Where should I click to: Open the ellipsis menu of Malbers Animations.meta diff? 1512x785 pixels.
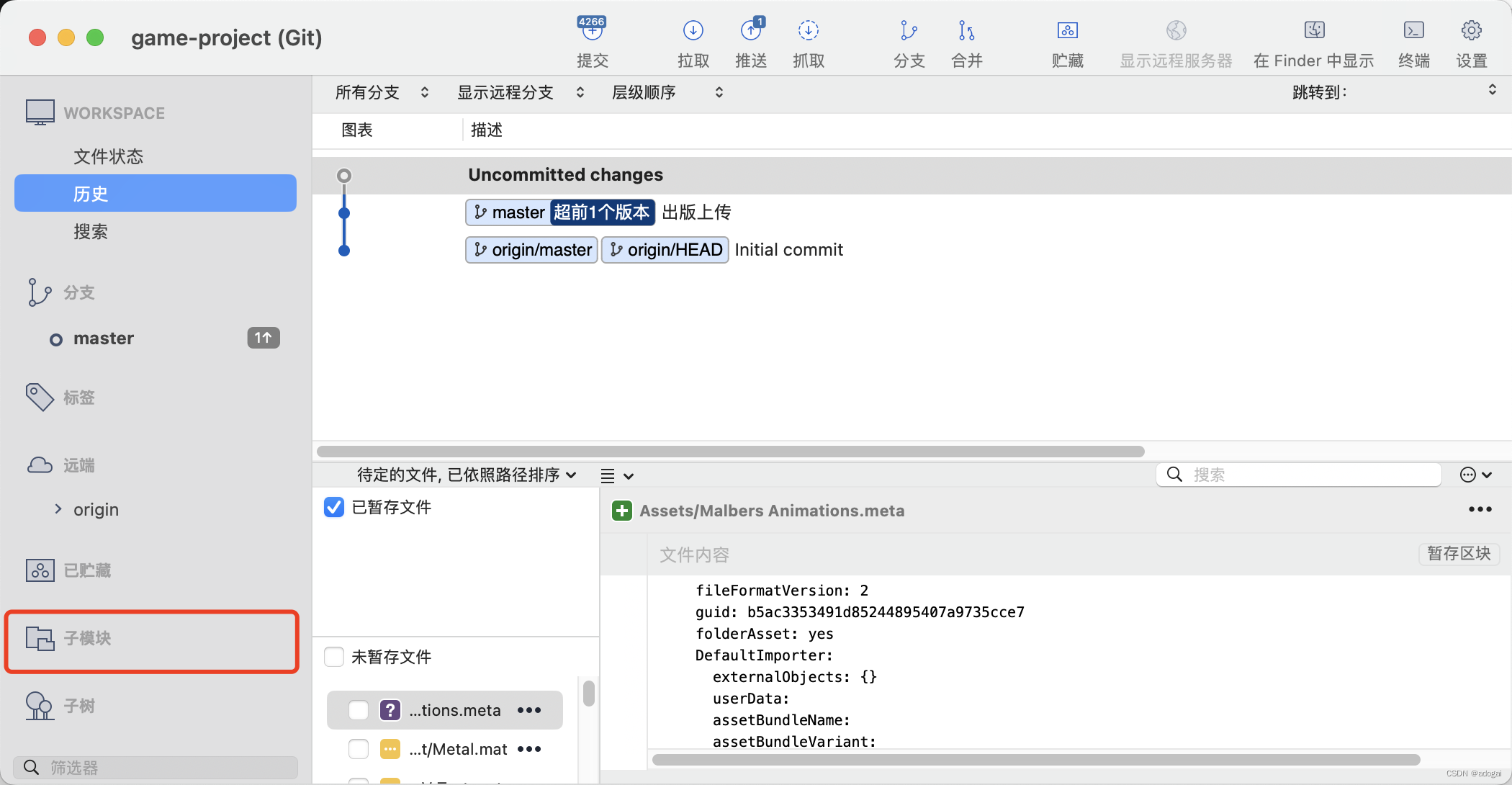pos(1480,509)
